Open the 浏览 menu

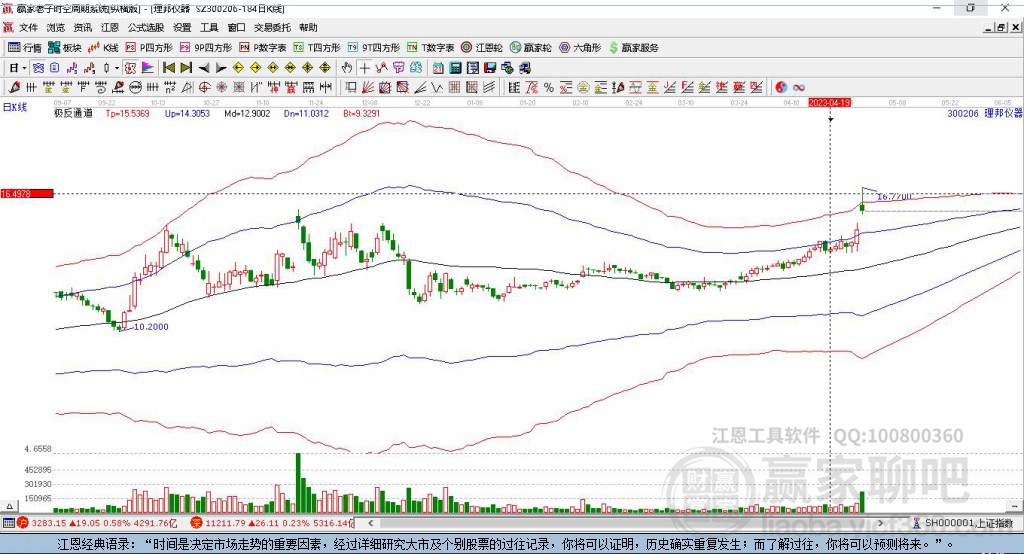[56, 27]
